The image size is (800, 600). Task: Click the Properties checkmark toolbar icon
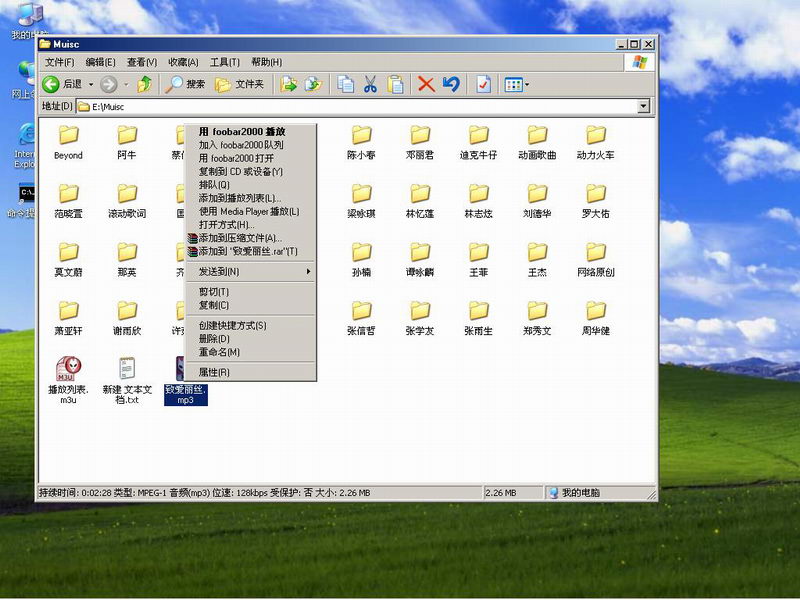483,84
